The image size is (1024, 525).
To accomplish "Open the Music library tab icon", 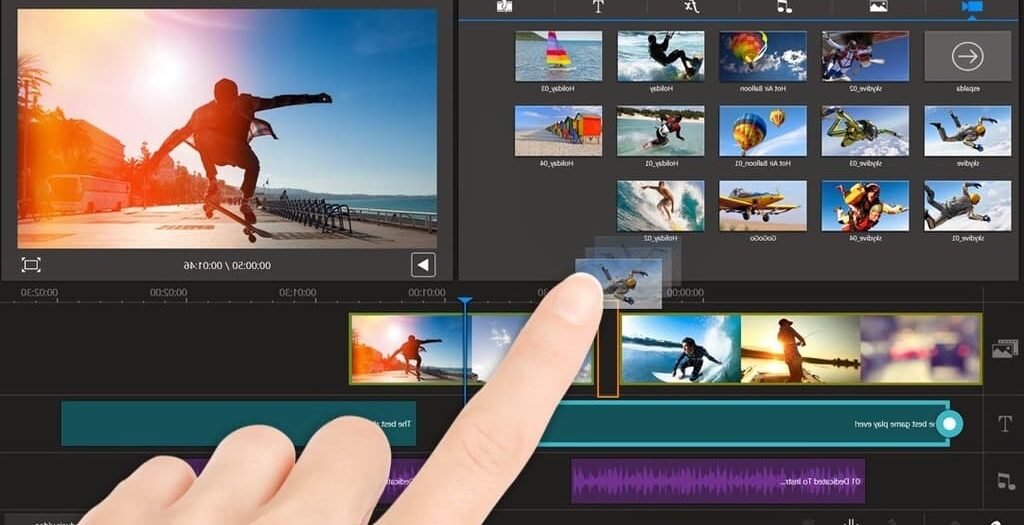I will click(784, 7).
